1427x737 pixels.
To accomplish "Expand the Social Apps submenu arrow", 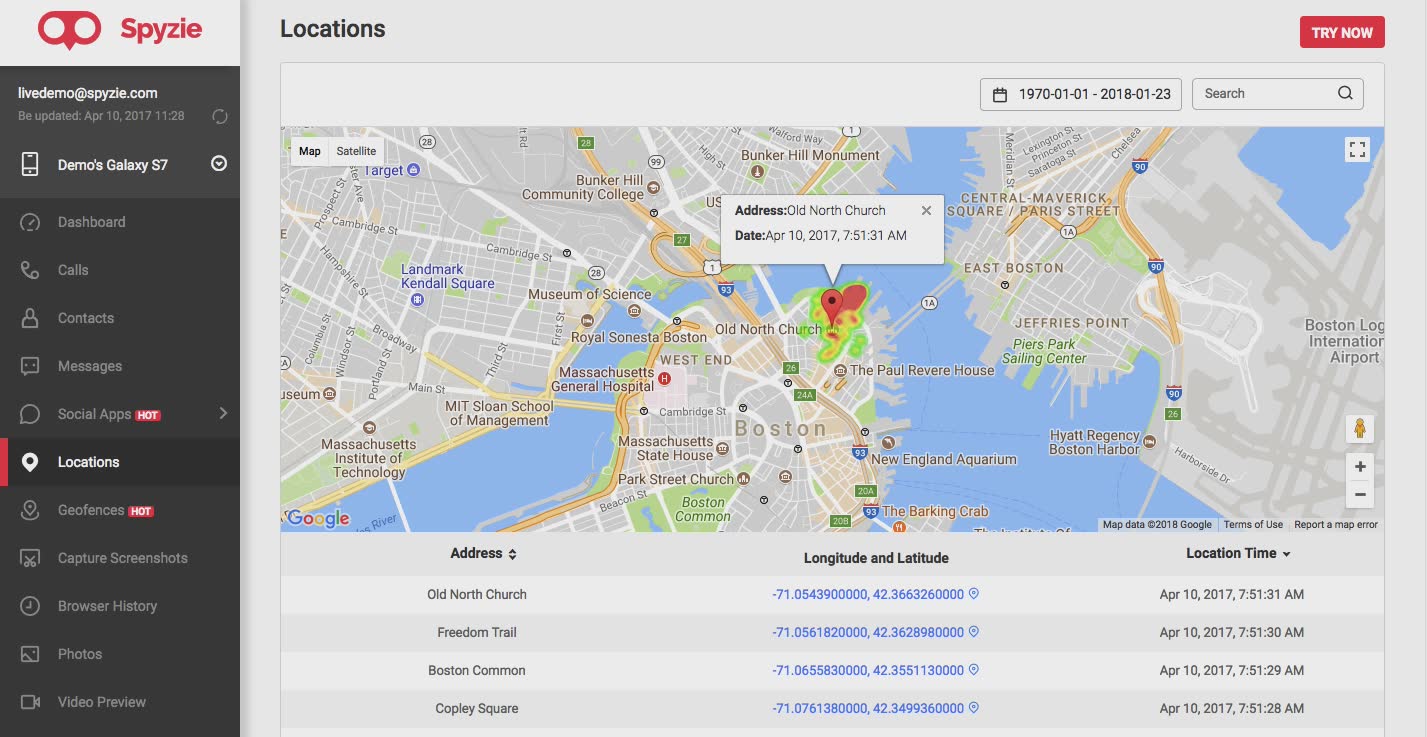I will 223,413.
